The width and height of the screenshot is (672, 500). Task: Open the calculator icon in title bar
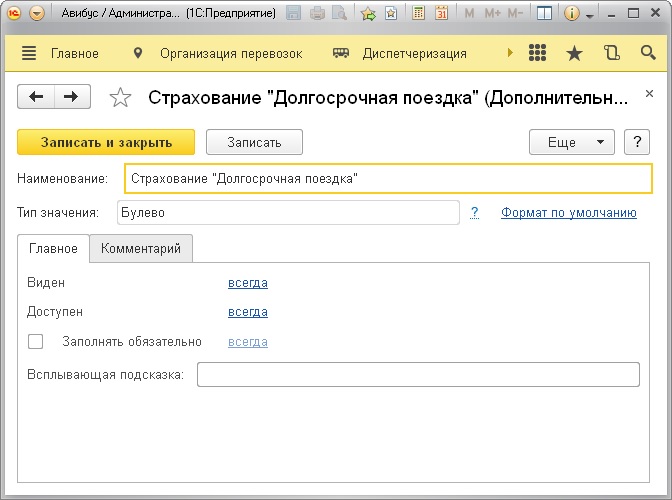pos(418,14)
